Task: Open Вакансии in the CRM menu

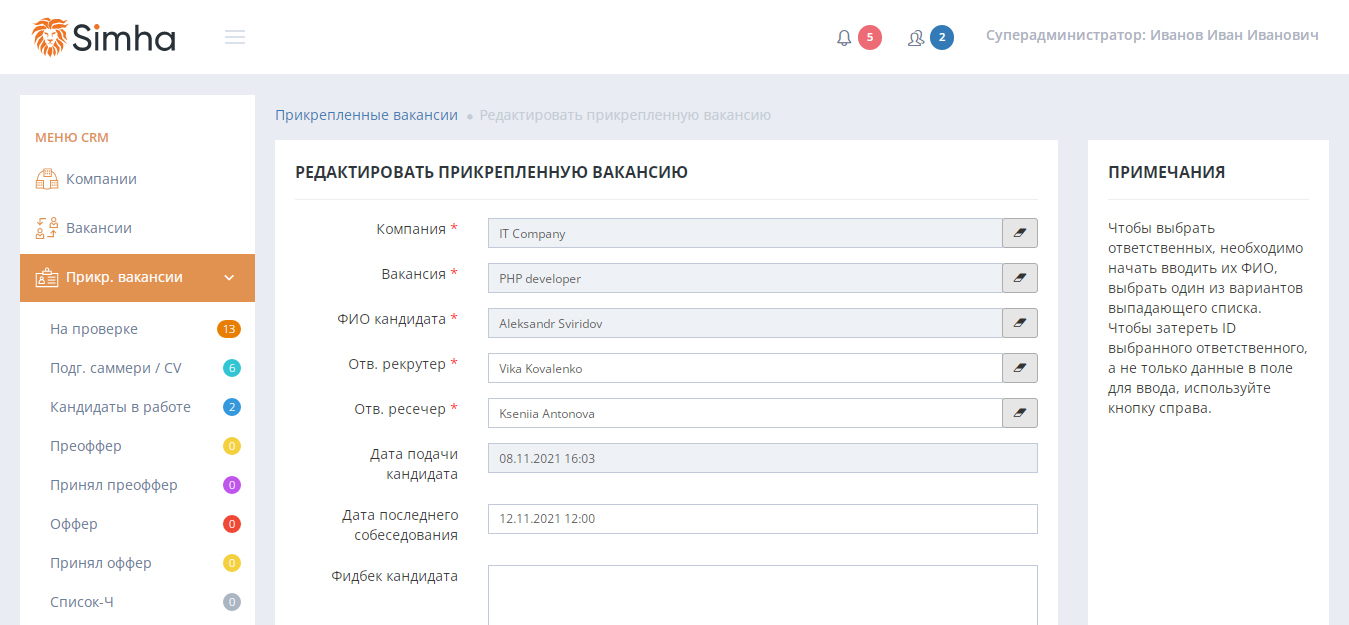Action: (98, 228)
